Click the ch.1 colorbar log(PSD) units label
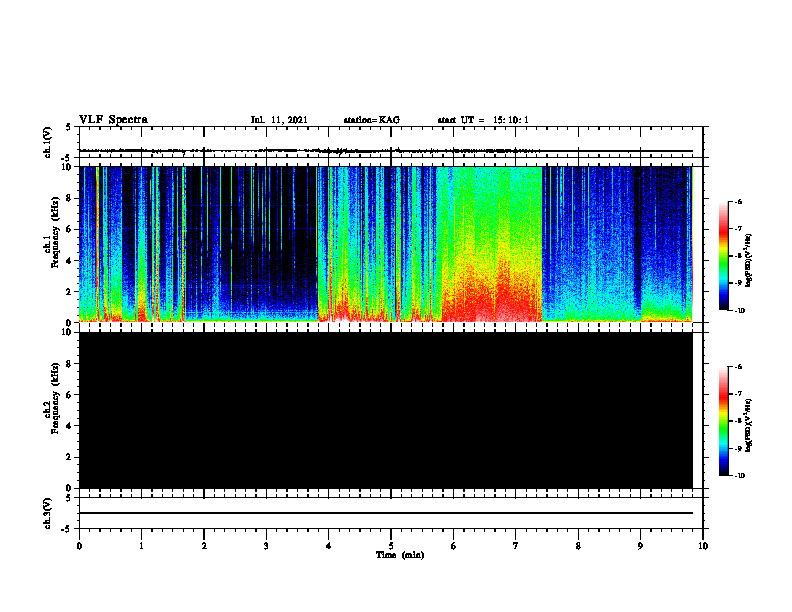The width and height of the screenshot is (792, 612). (748, 260)
